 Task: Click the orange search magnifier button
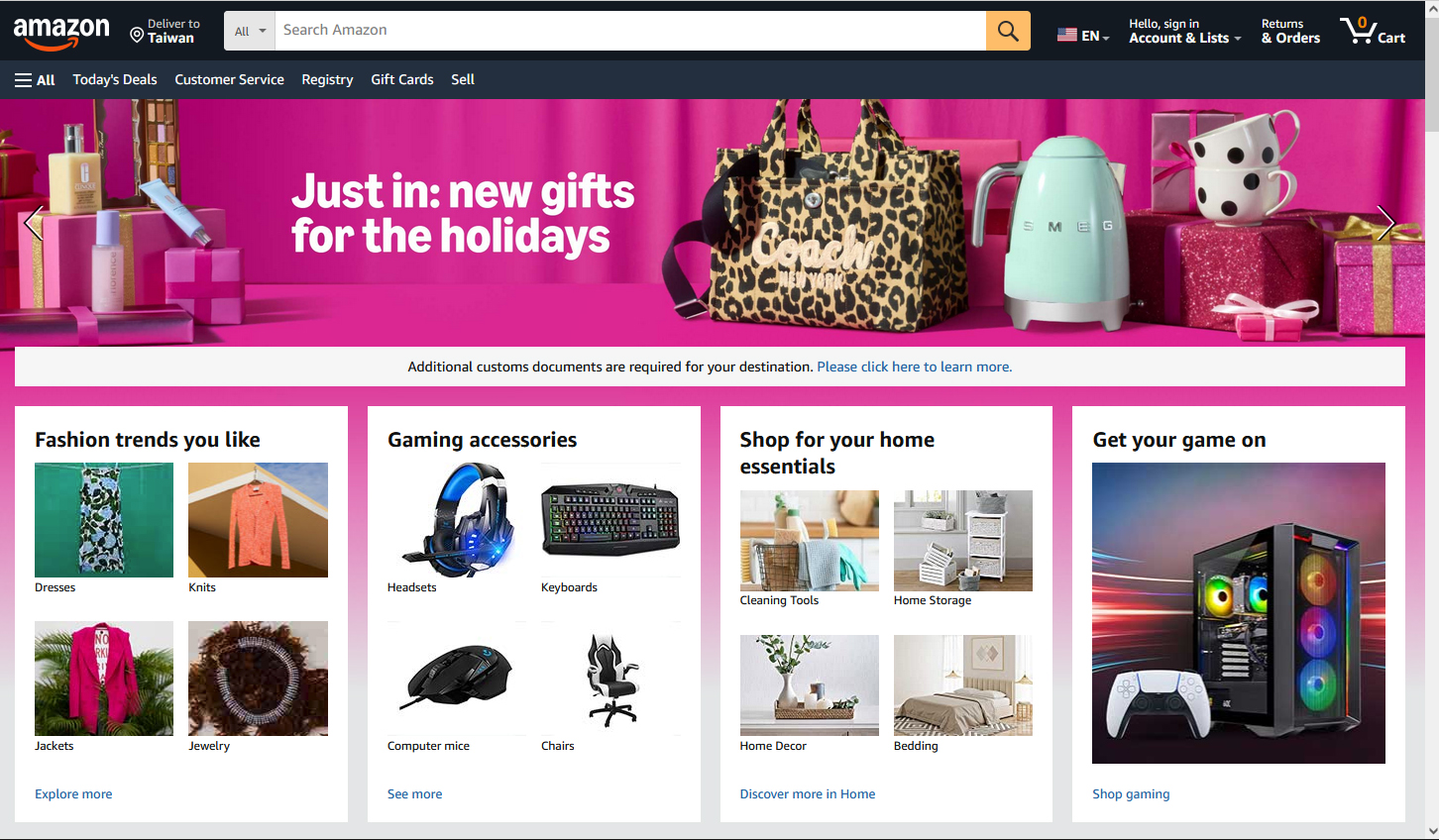click(x=1008, y=31)
